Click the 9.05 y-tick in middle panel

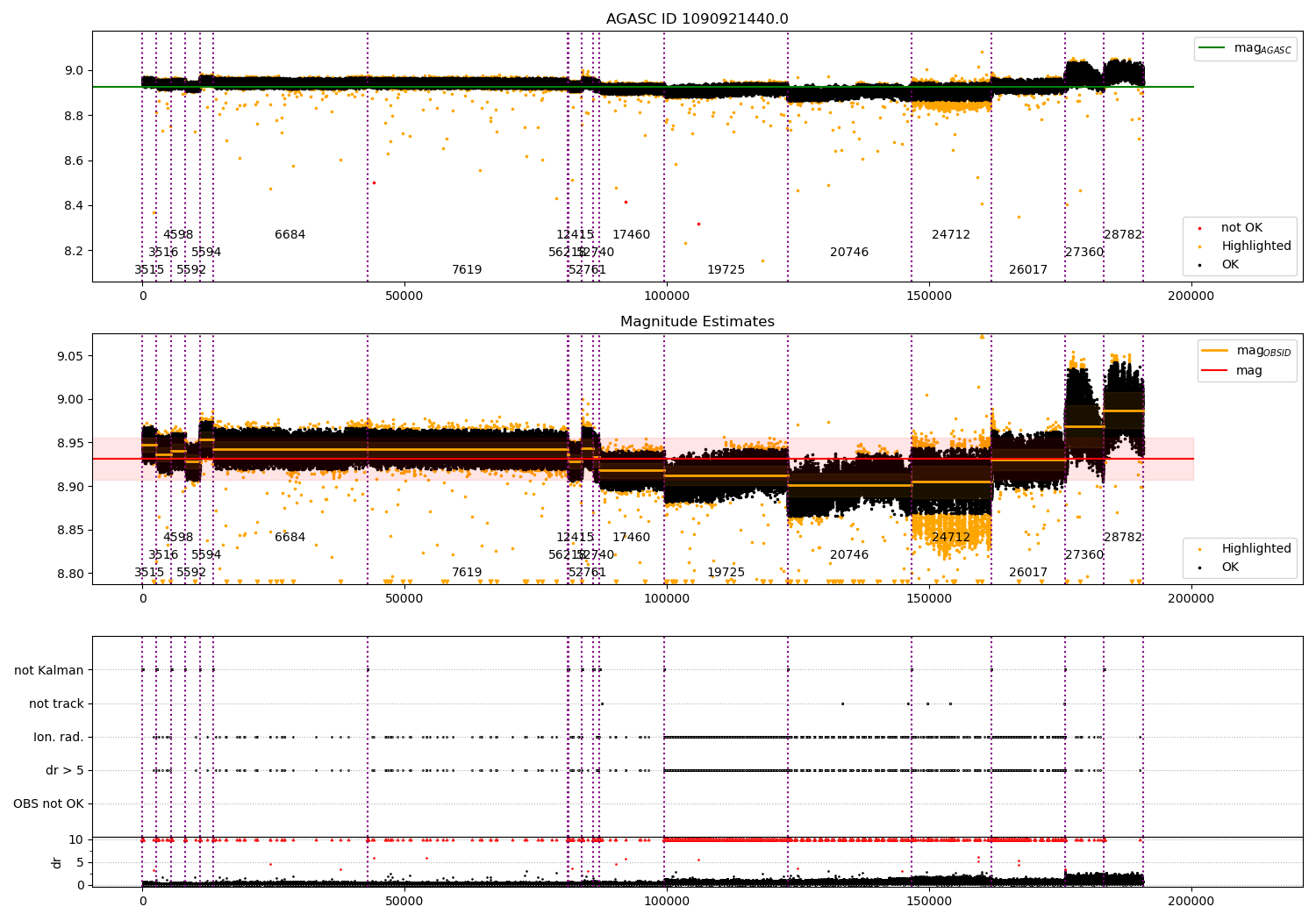(69, 356)
